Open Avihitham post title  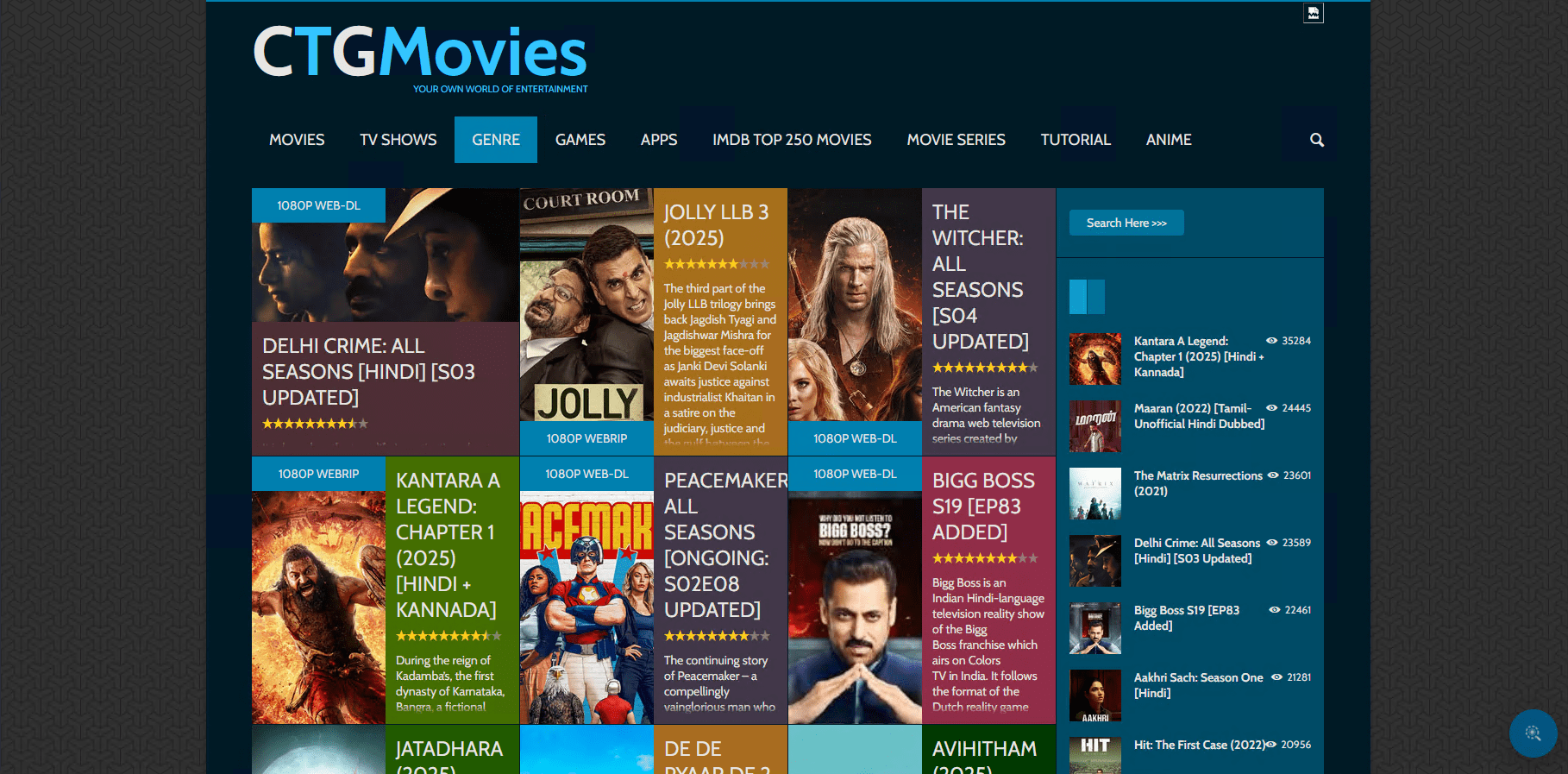click(984, 755)
